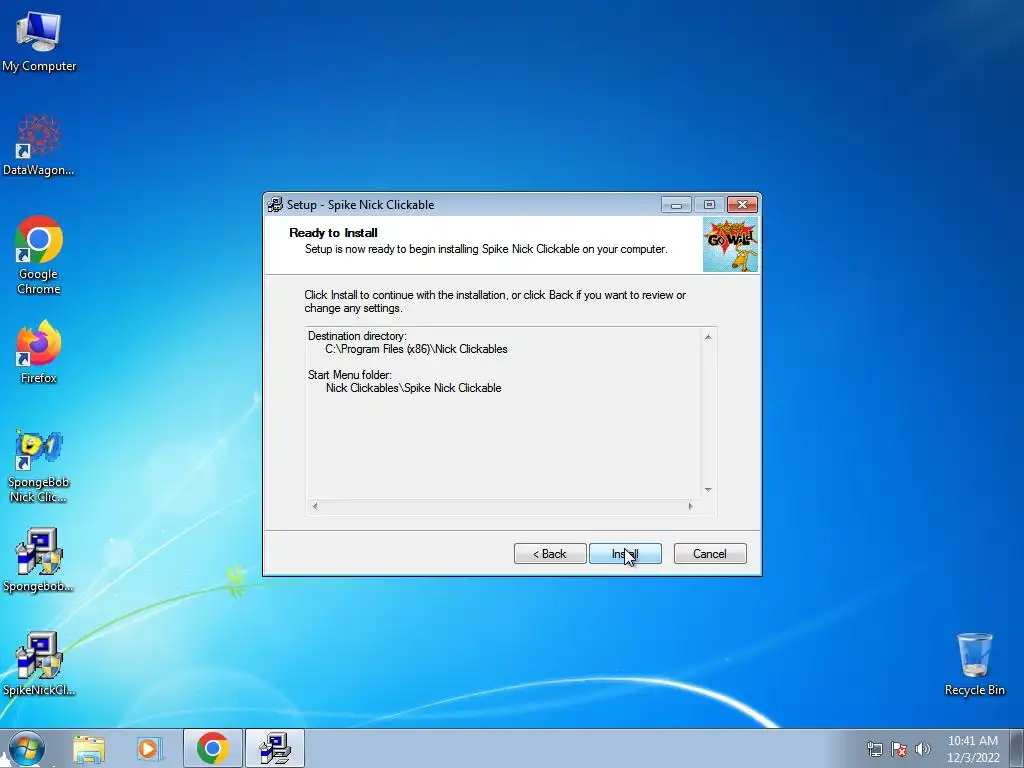
Task: Launch Google Chrome from desktop
Action: [39, 255]
